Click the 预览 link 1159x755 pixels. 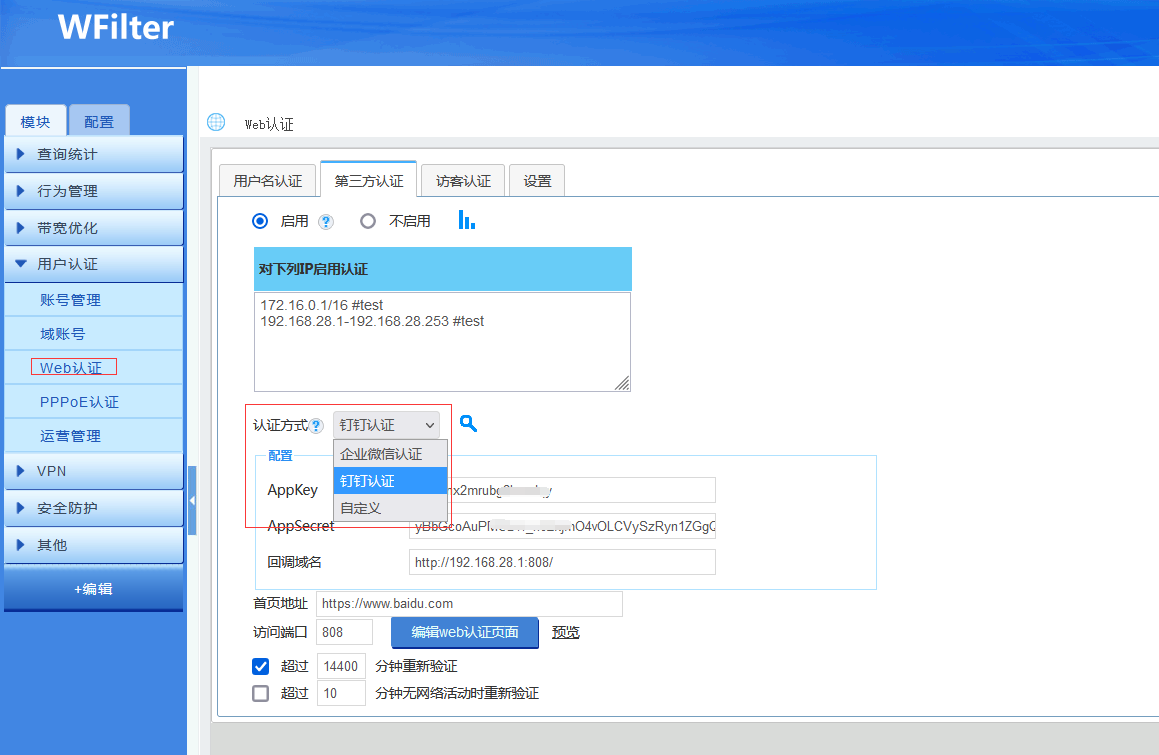click(x=566, y=632)
